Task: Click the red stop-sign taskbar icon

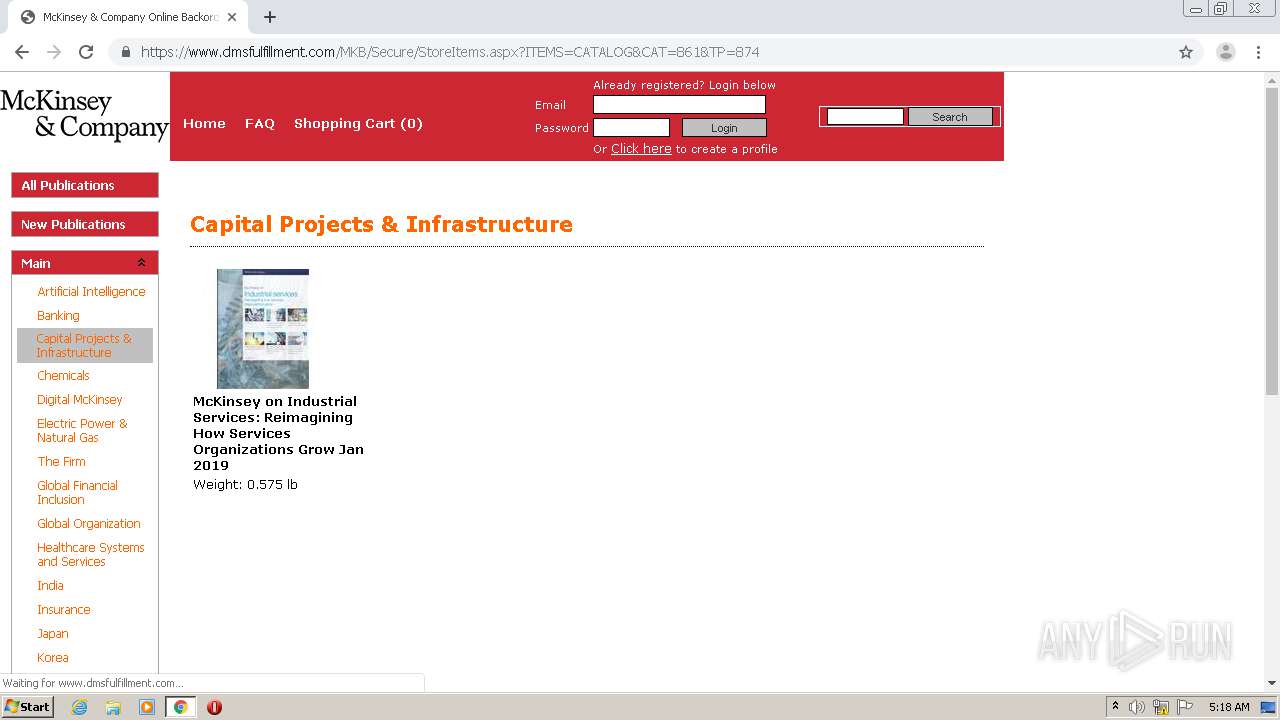Action: point(214,707)
